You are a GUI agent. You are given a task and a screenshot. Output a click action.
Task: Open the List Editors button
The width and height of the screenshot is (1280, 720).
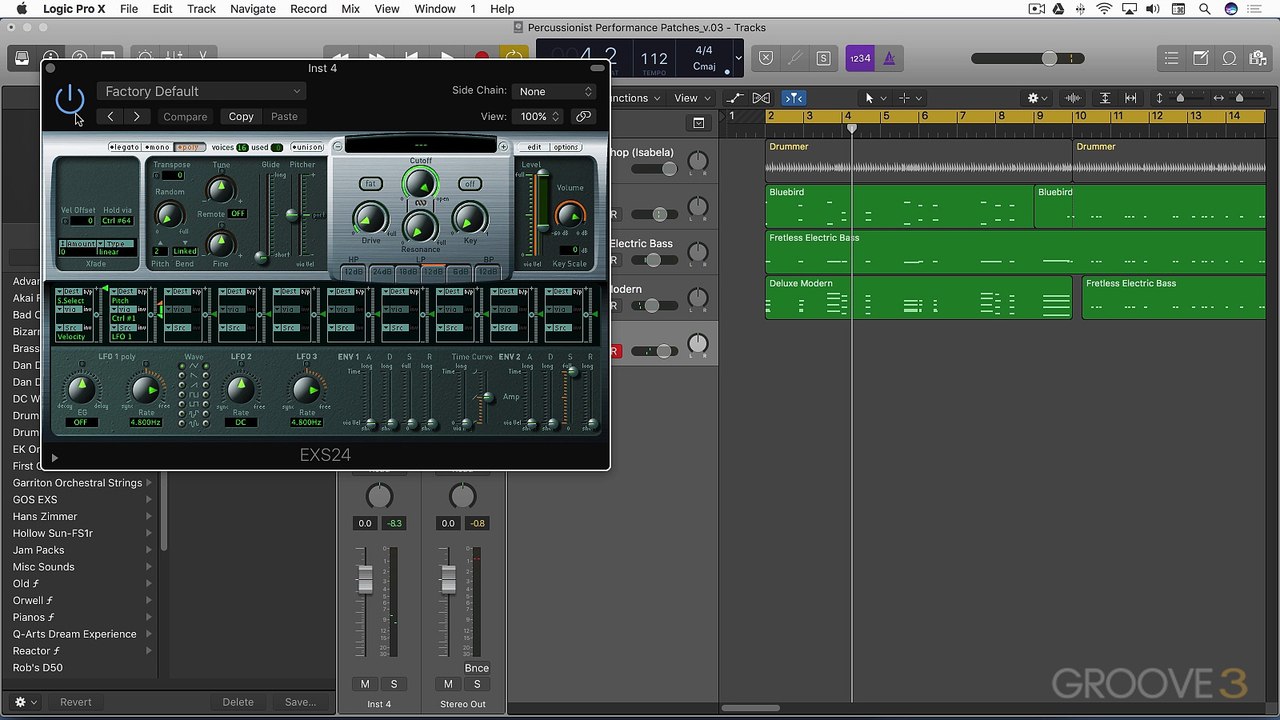pyautogui.click(x=1173, y=58)
